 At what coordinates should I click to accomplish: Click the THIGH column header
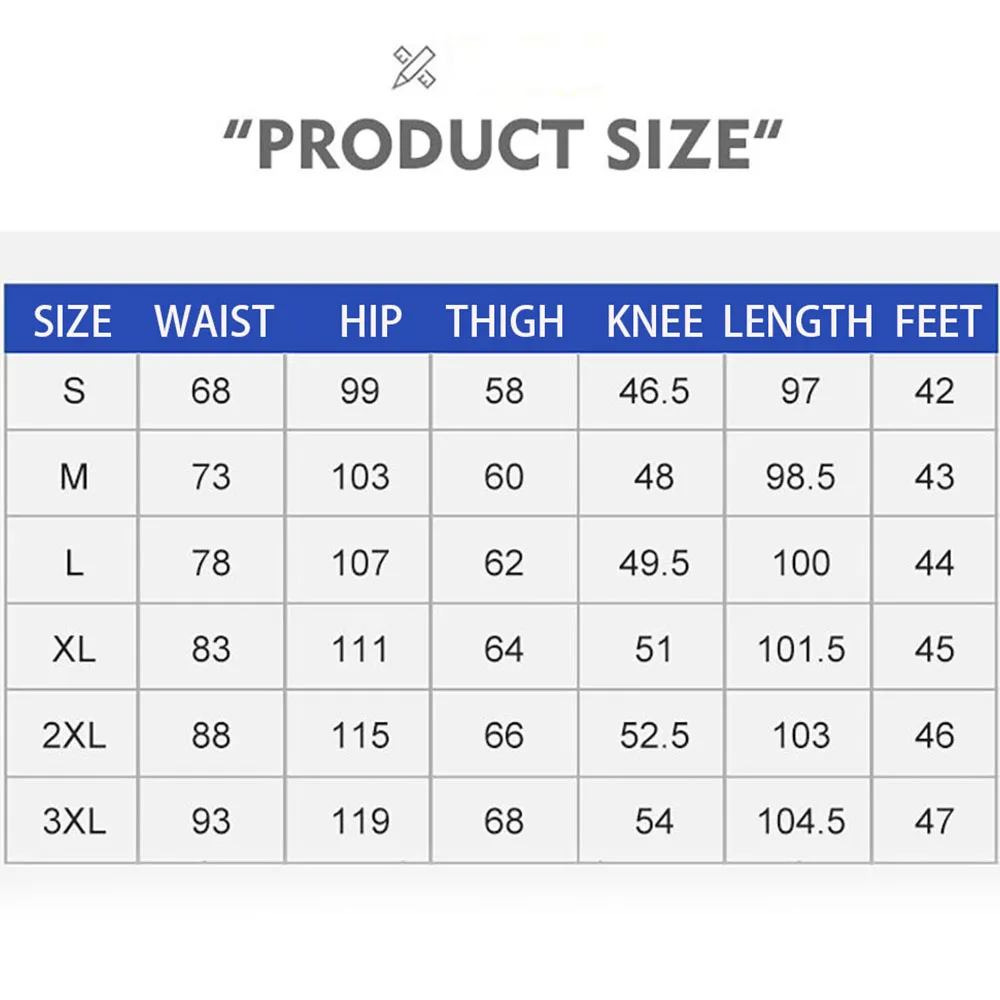pyautogui.click(x=505, y=322)
